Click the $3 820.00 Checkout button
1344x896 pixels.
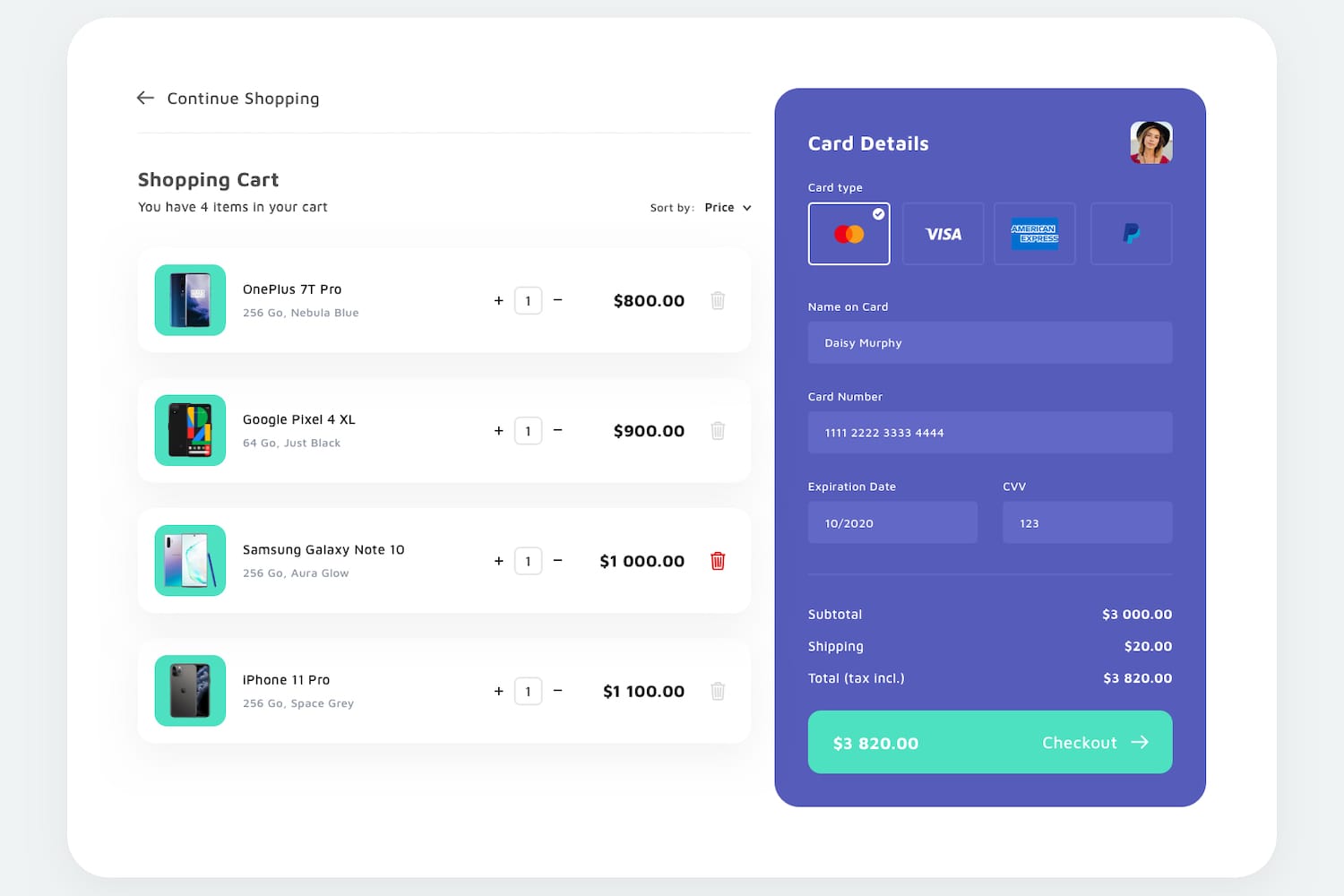tap(990, 742)
